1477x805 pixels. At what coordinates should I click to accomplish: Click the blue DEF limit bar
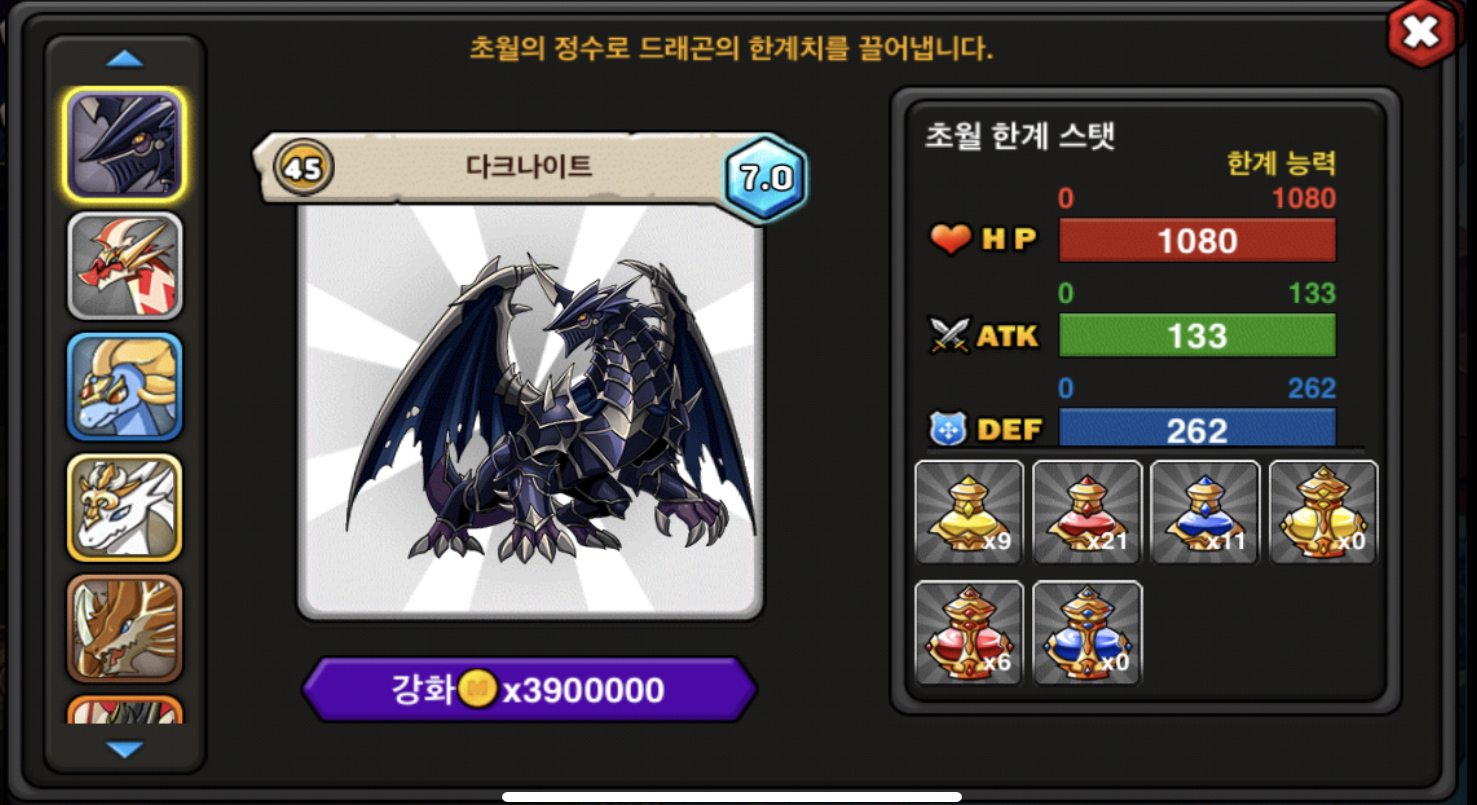point(1197,428)
